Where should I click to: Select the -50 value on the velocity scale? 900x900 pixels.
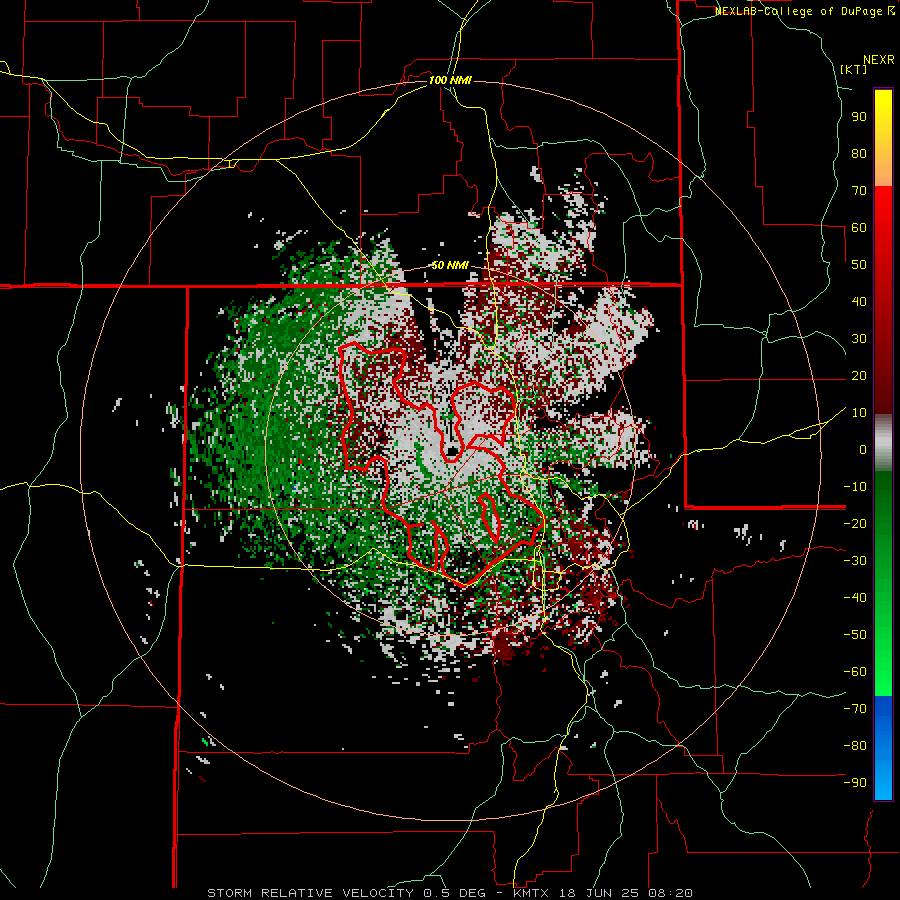coord(855,635)
